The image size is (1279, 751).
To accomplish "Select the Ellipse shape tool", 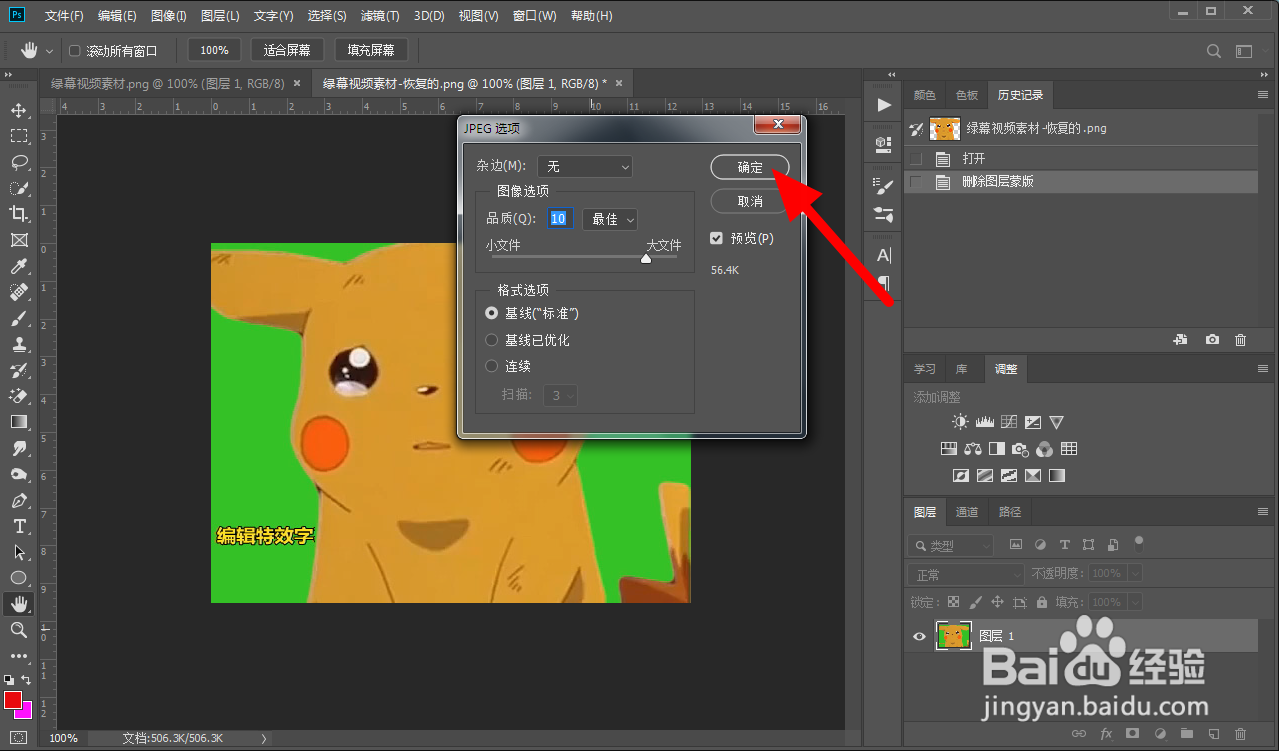I will coord(19,578).
